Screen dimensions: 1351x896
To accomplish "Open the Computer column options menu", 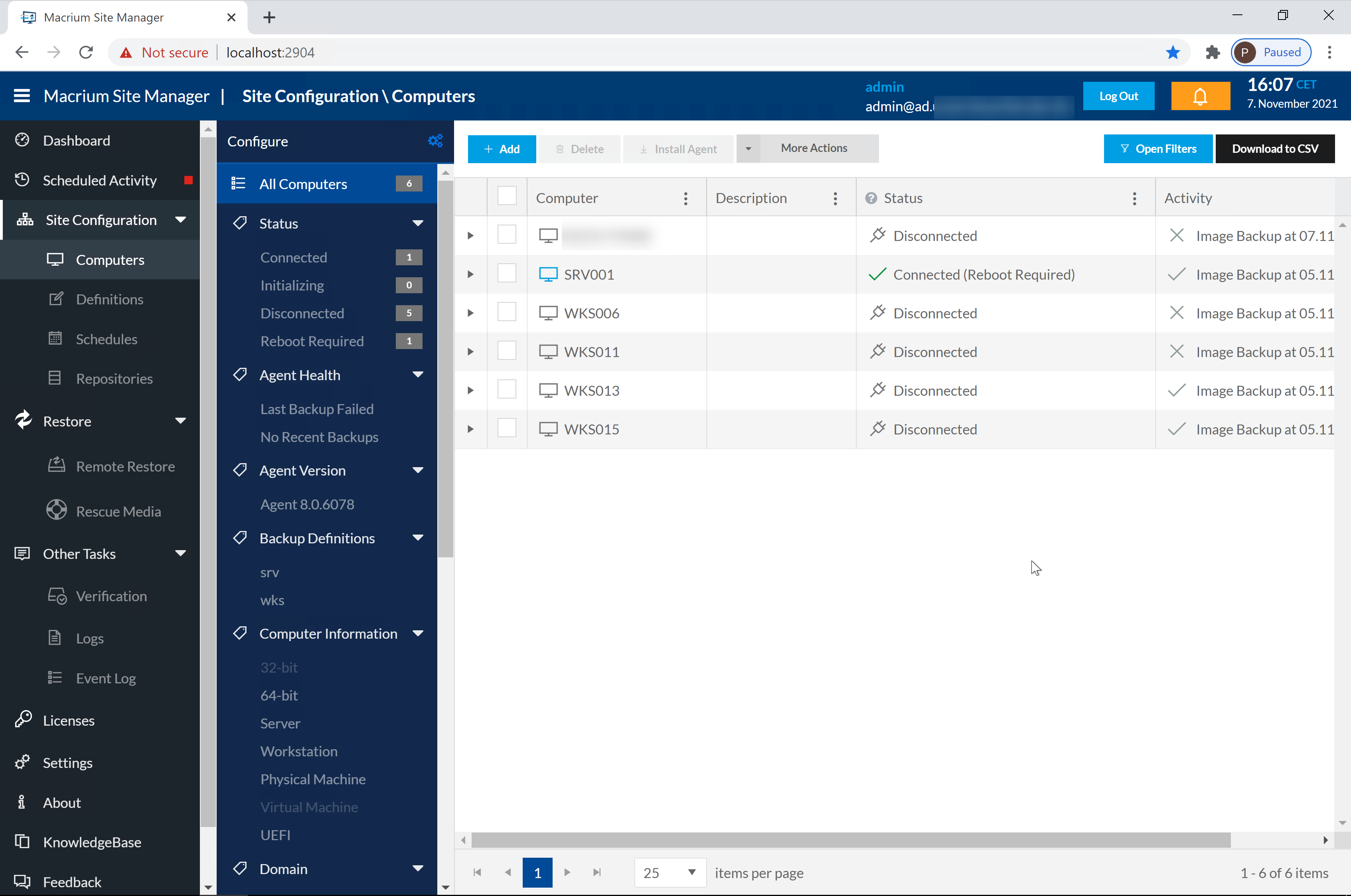I will tap(685, 198).
